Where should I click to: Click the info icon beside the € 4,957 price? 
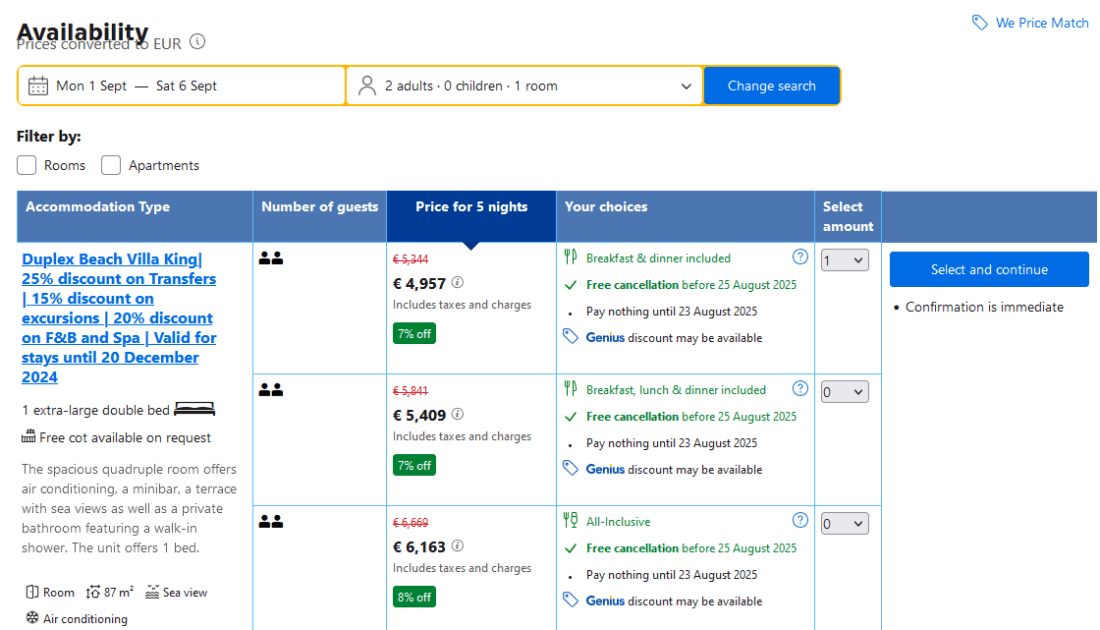(458, 283)
